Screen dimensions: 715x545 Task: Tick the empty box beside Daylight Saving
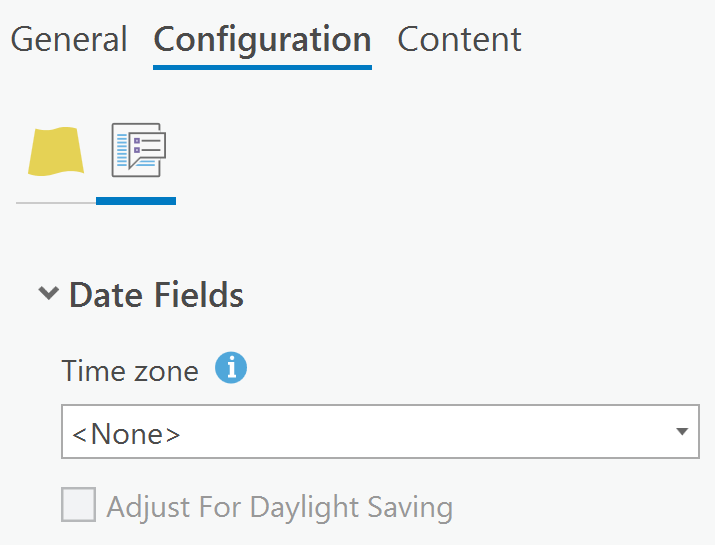[x=78, y=505]
